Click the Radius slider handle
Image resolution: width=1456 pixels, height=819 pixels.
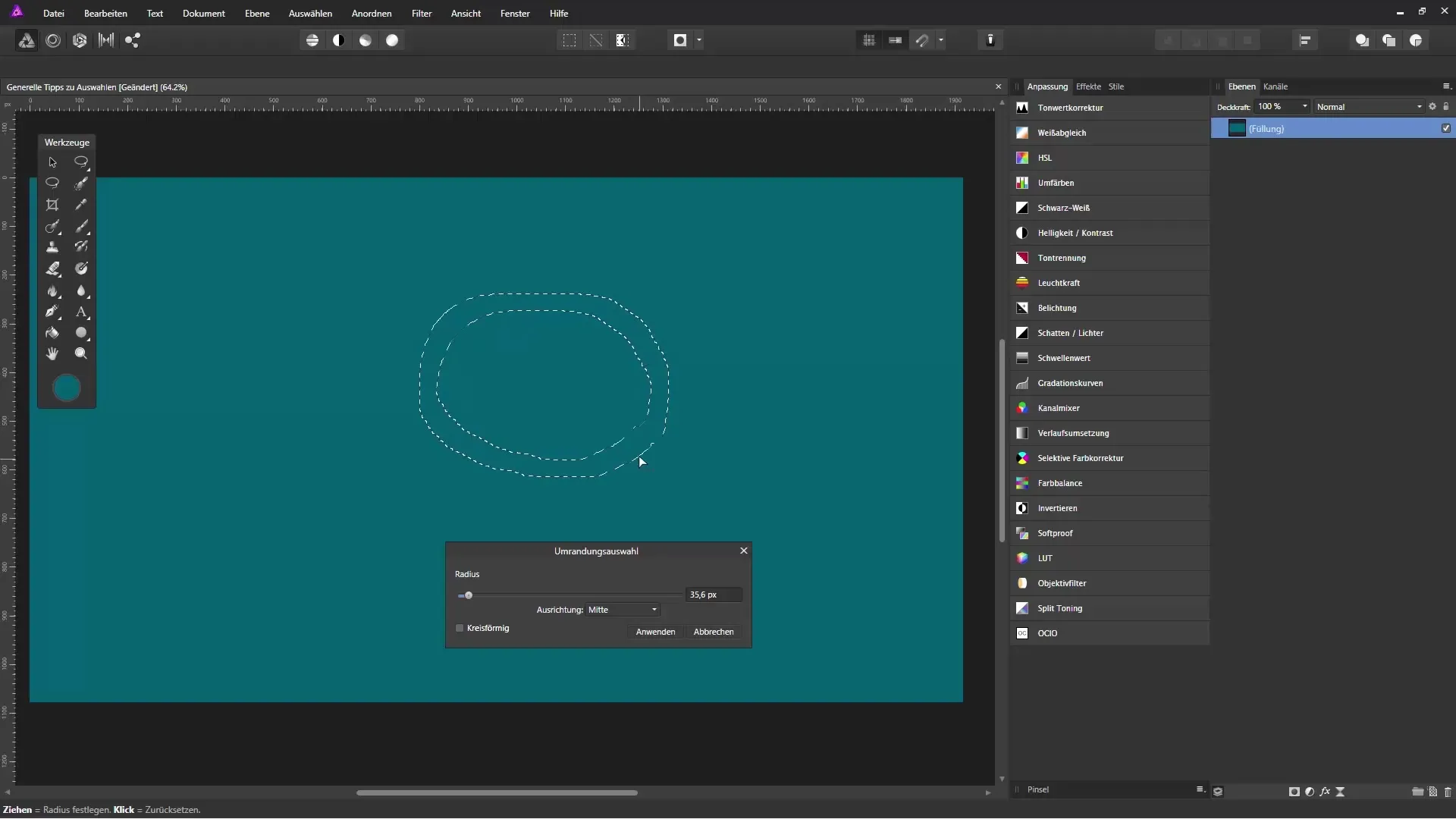point(469,595)
